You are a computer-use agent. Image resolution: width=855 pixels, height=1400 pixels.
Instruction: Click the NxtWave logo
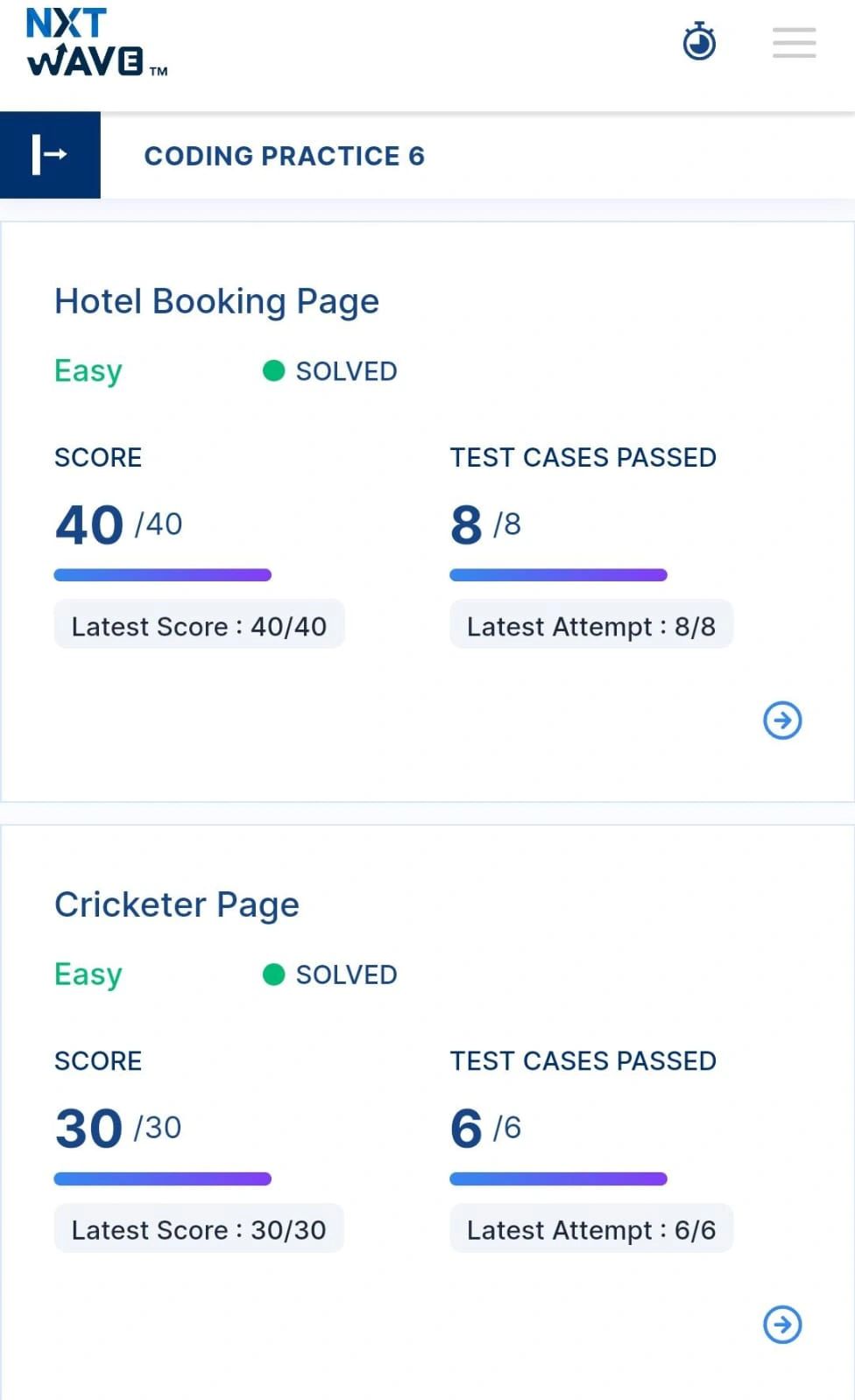pos(96,43)
